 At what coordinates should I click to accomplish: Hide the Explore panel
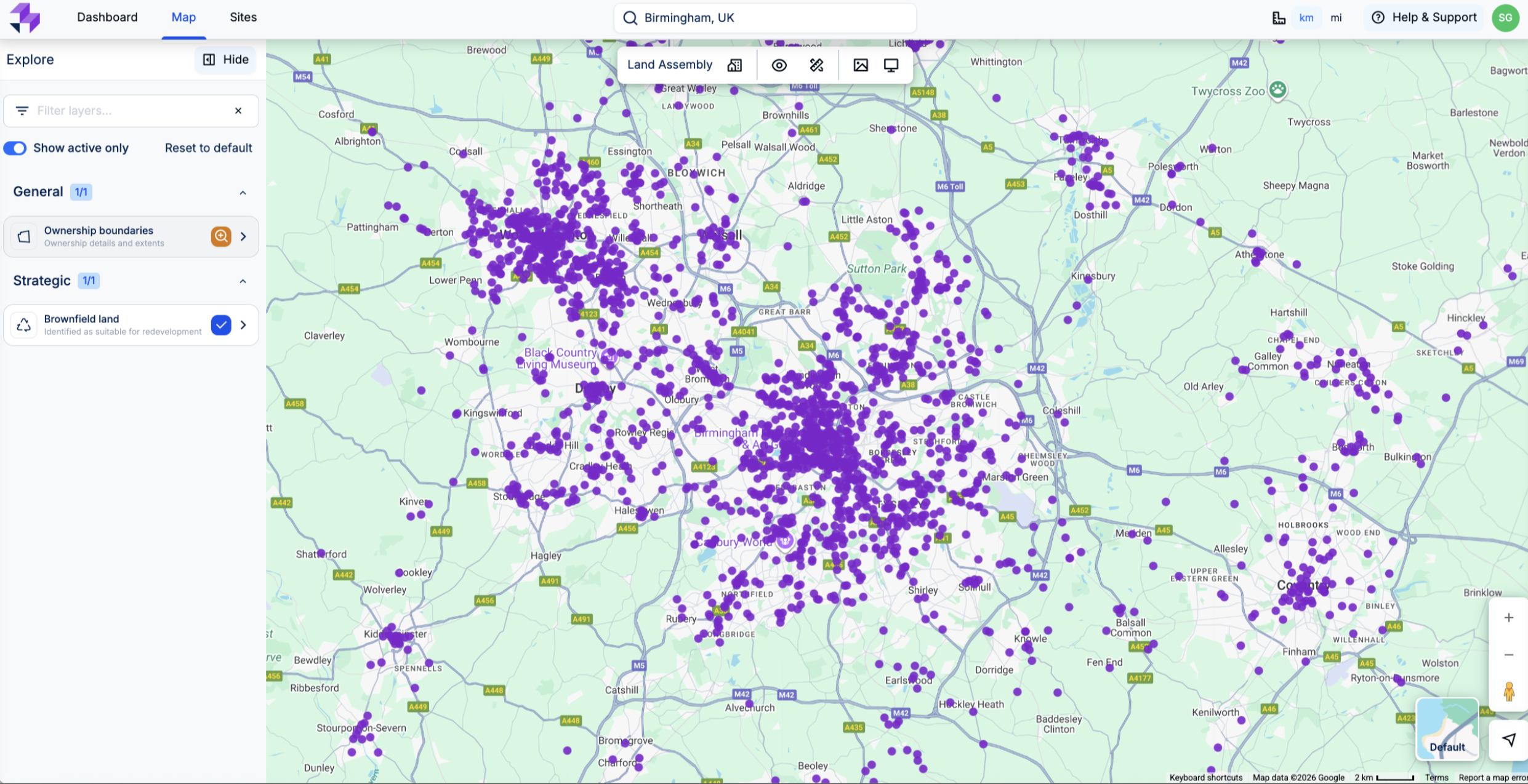tap(225, 60)
